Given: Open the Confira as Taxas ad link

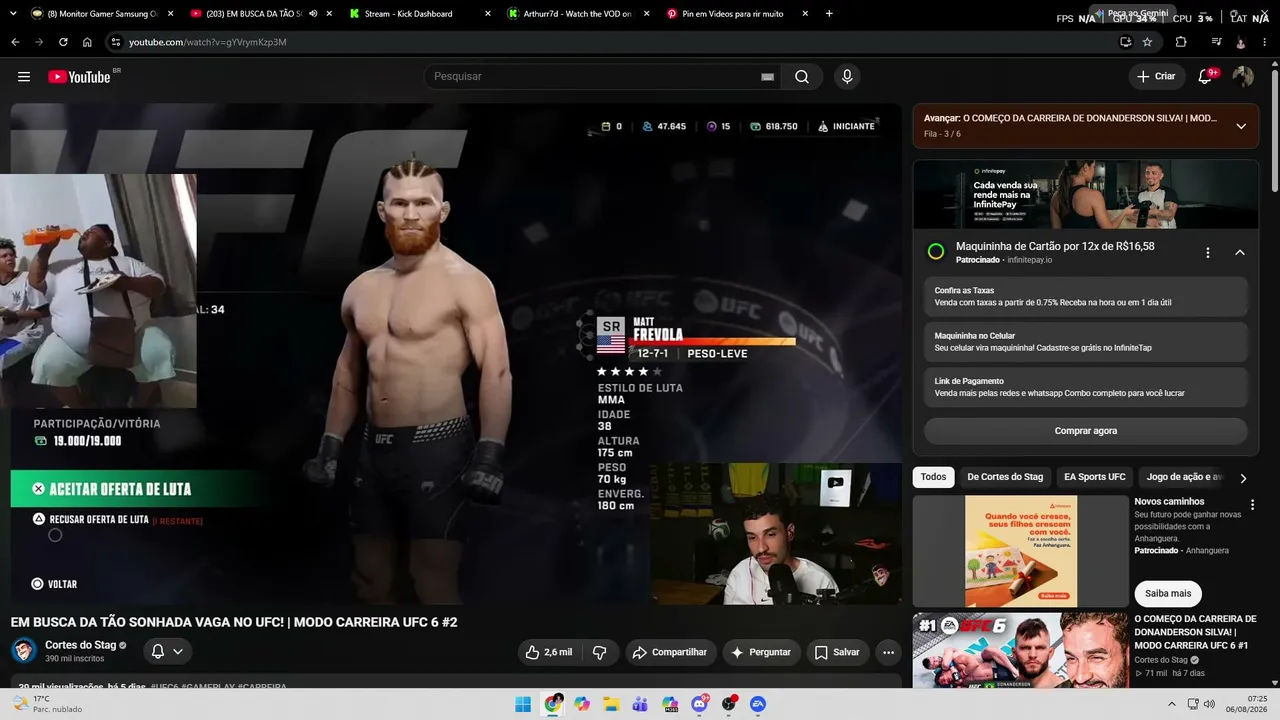Looking at the screenshot, I should click(1085, 296).
